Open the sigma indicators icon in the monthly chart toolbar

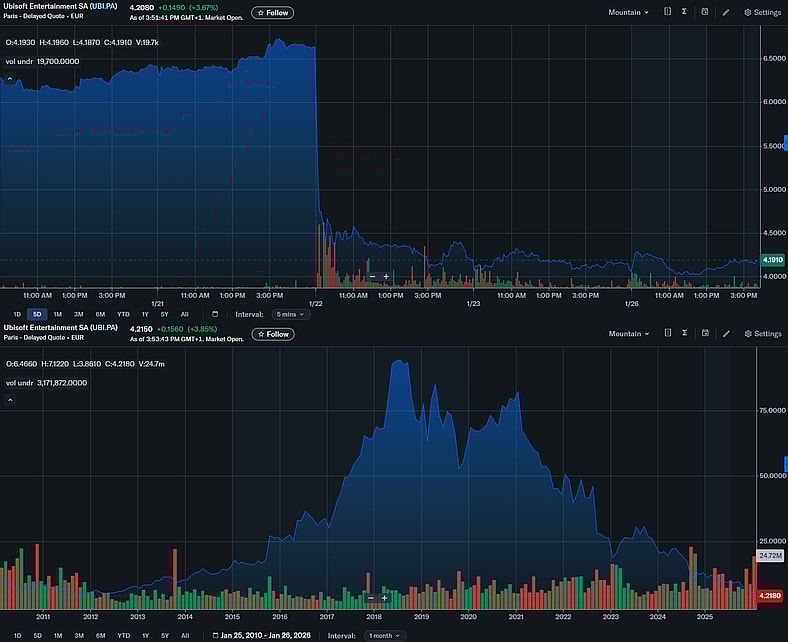684,333
